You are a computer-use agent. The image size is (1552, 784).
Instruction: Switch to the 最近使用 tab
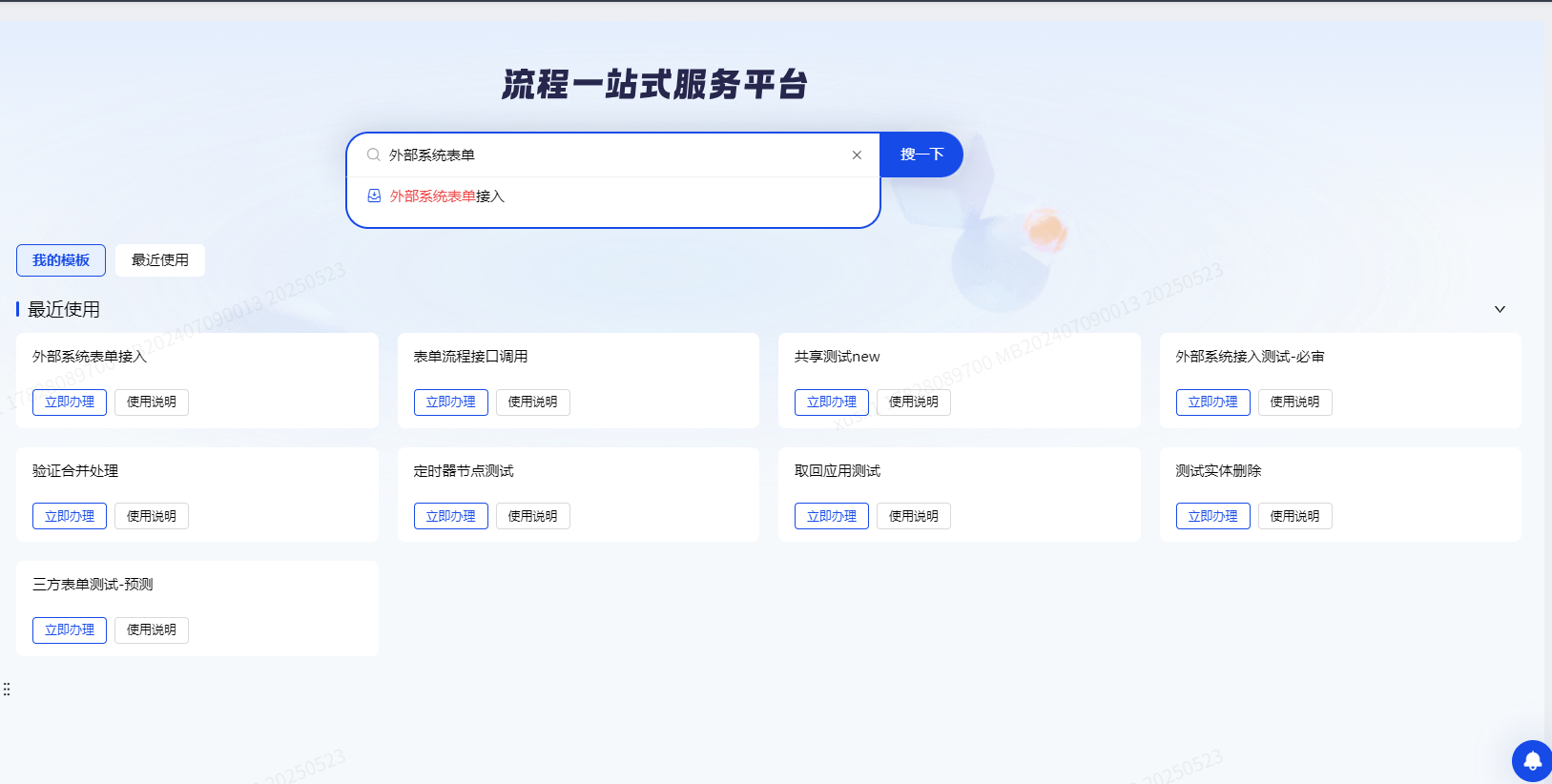(160, 260)
